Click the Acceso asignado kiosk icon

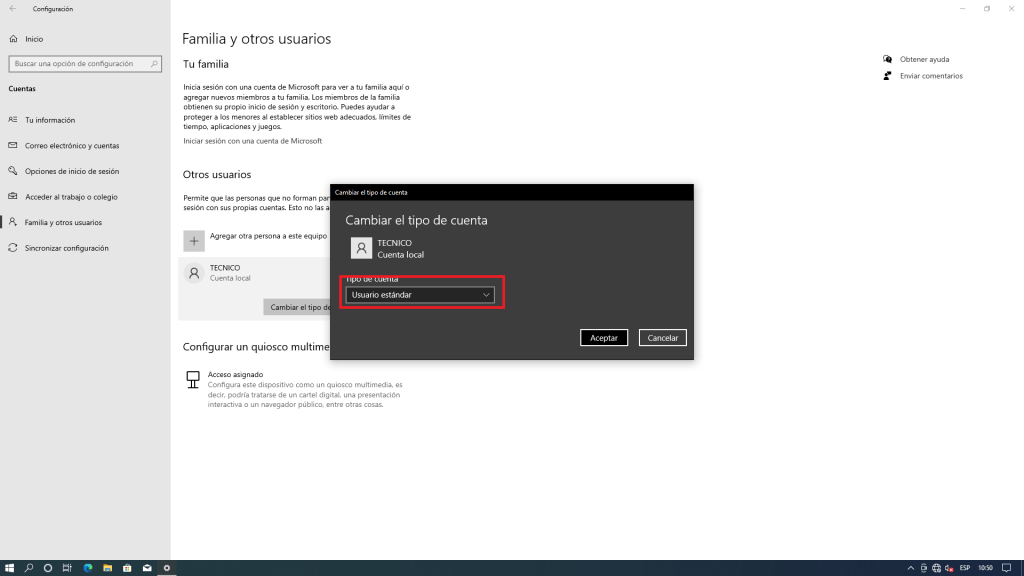tap(193, 380)
